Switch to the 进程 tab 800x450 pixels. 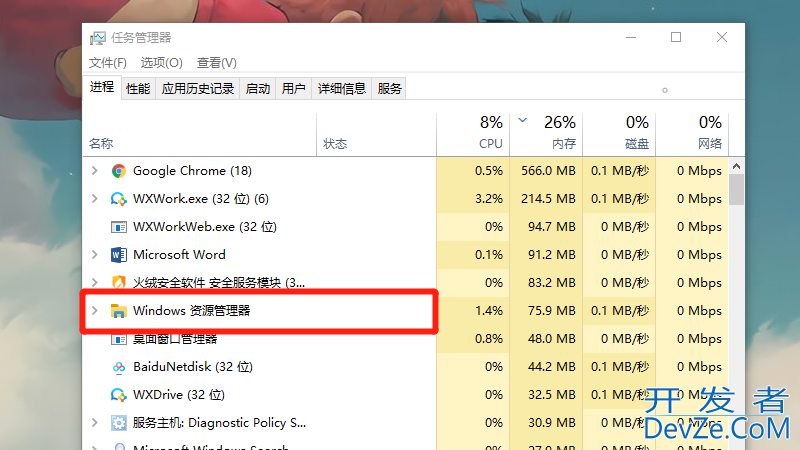click(x=102, y=87)
